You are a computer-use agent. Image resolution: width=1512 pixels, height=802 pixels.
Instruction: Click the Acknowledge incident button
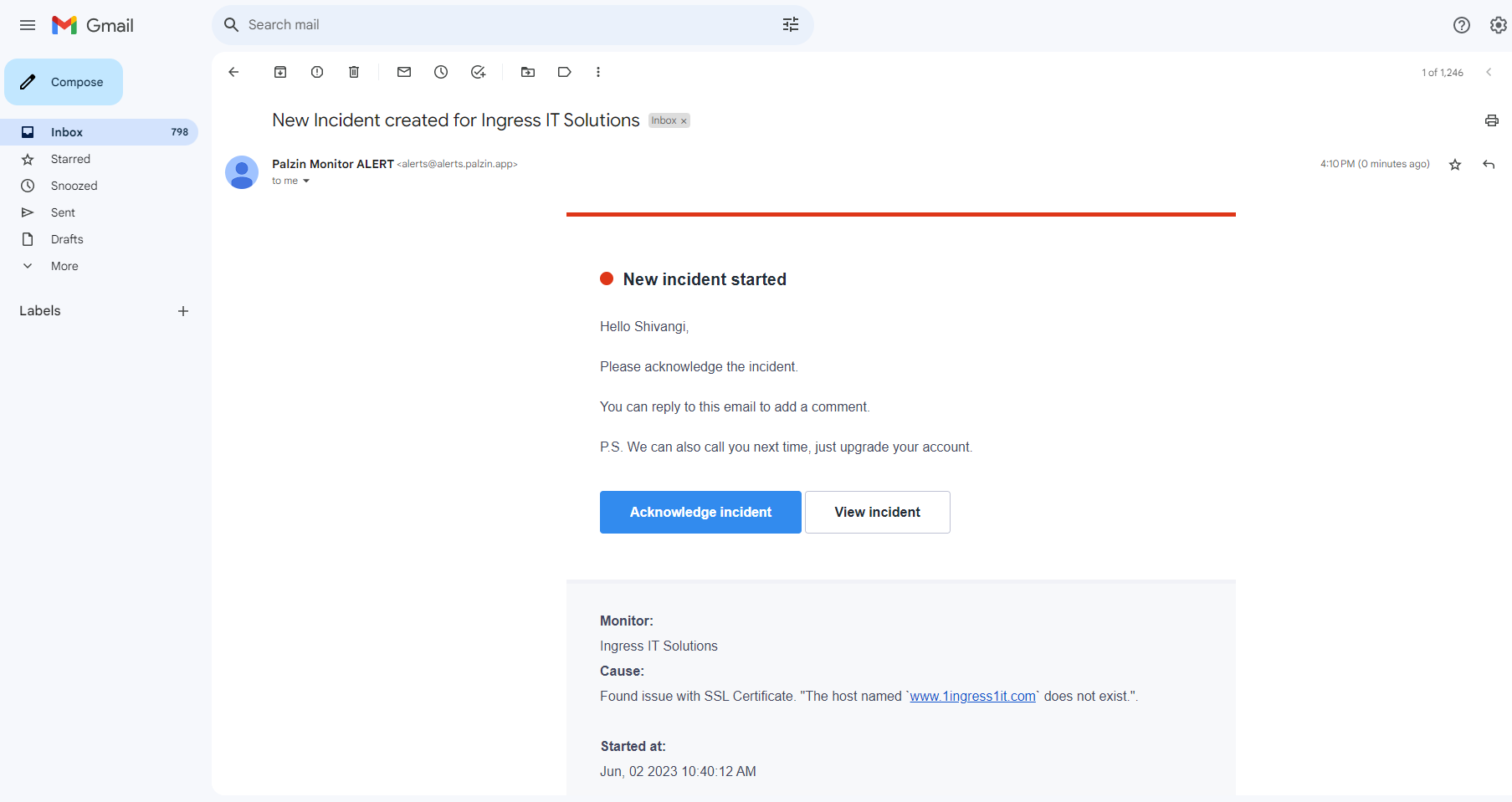point(700,512)
